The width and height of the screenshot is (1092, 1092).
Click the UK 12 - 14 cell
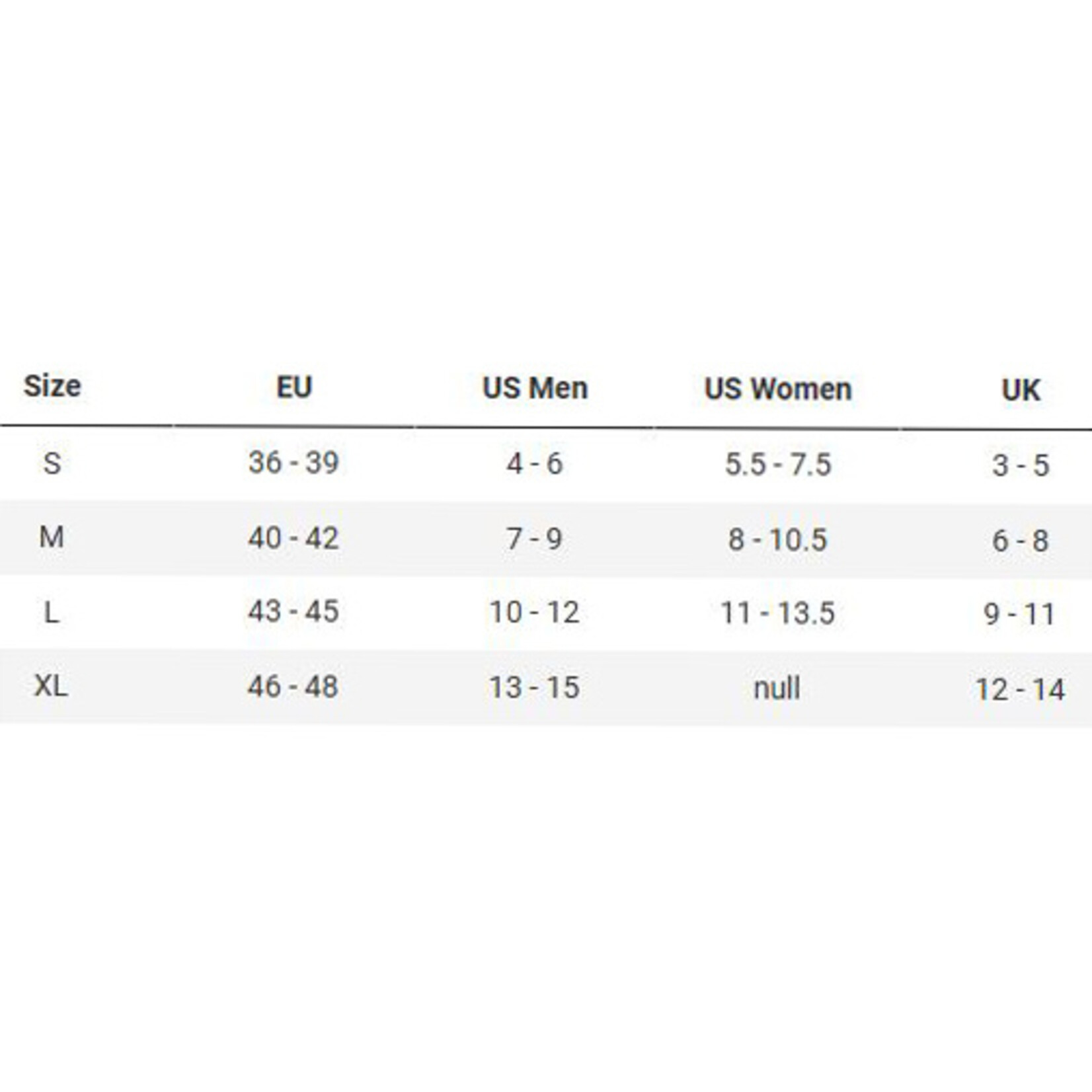(1020, 690)
